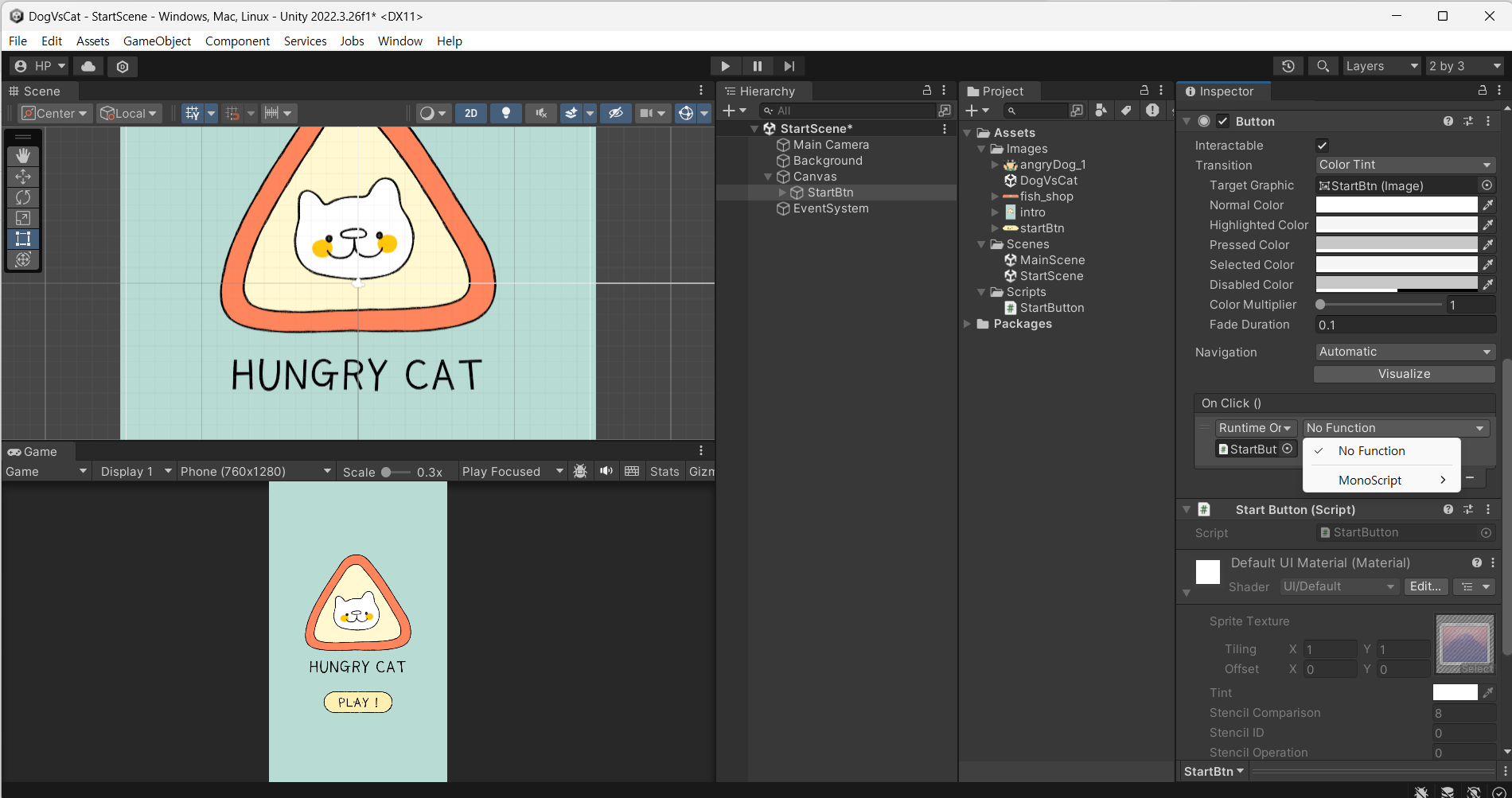
Task: Lock the Hierarchy panel
Action: coord(927,91)
